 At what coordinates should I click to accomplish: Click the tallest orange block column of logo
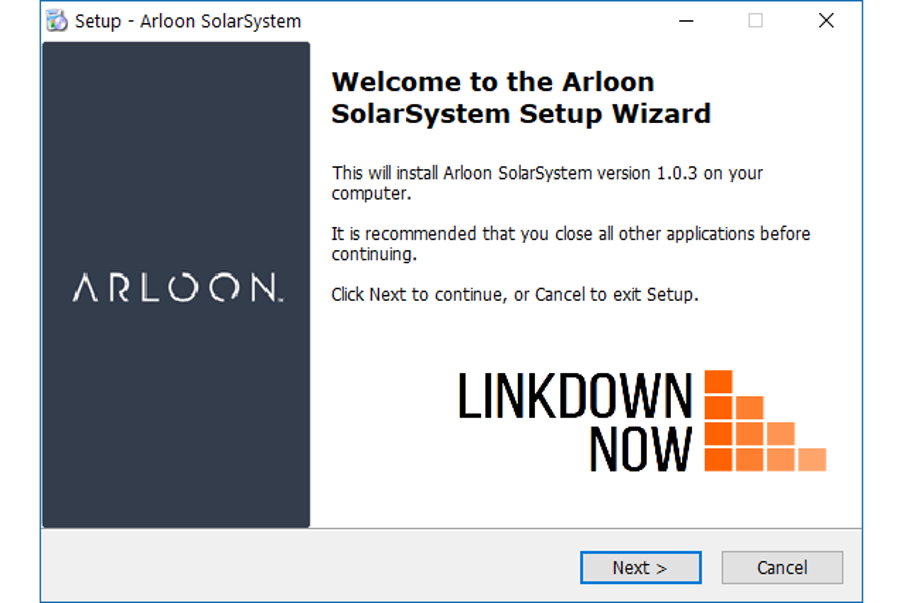pyautogui.click(x=719, y=421)
